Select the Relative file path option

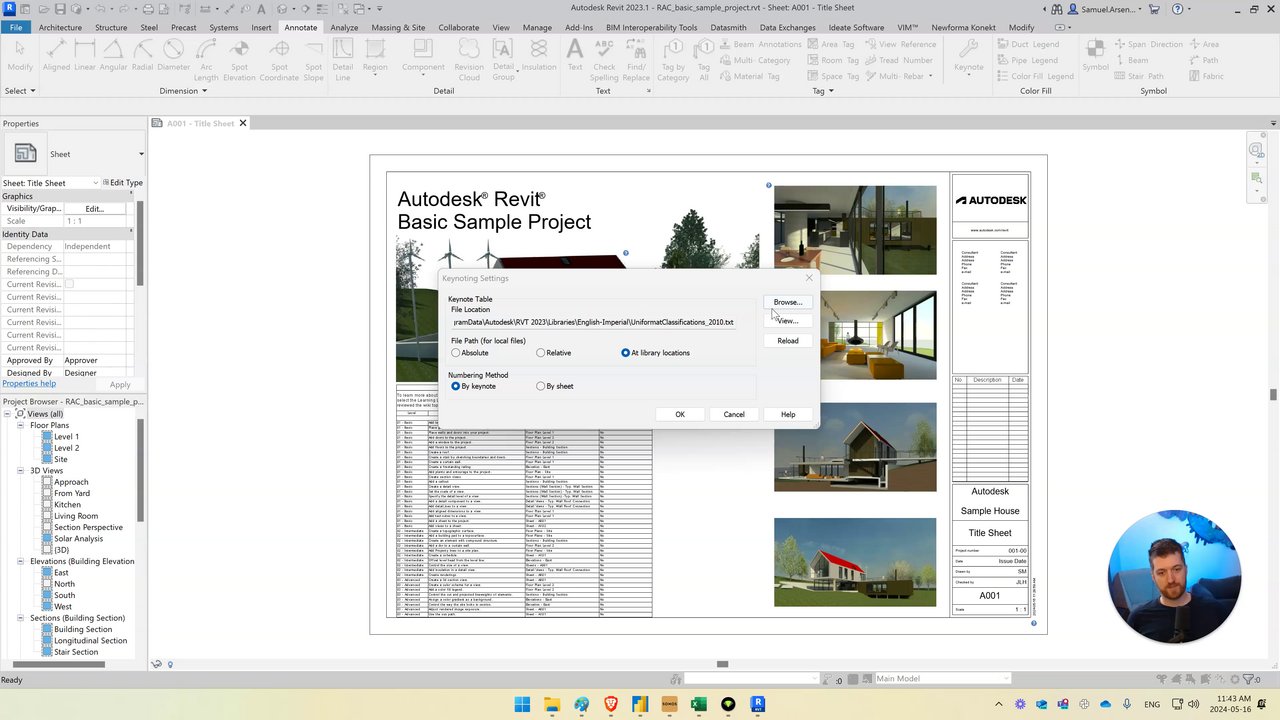[541, 353]
